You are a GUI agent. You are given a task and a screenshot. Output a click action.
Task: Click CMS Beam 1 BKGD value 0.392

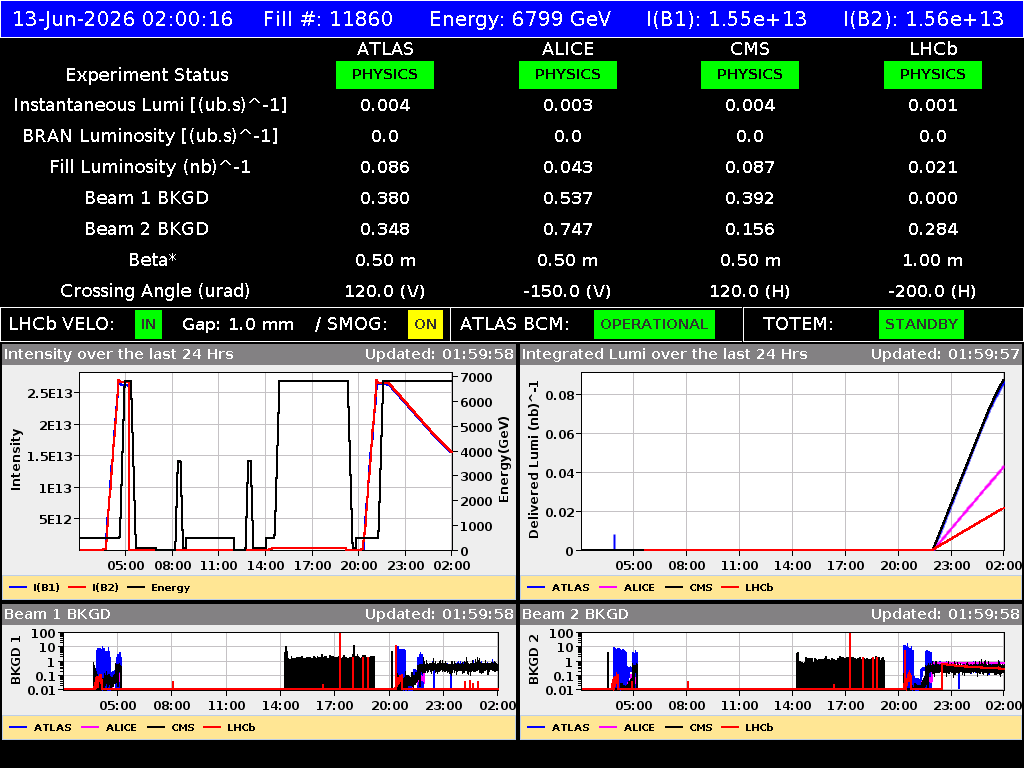coord(750,198)
